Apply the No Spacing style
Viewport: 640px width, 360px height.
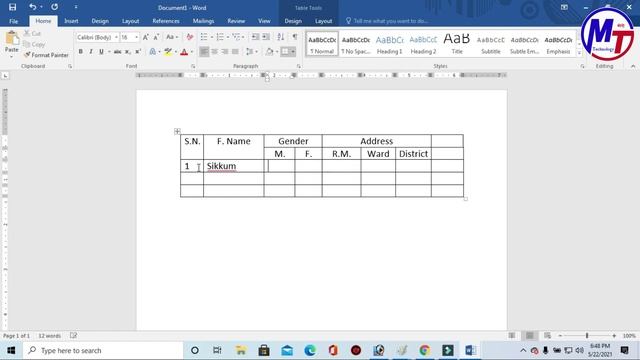click(x=356, y=44)
